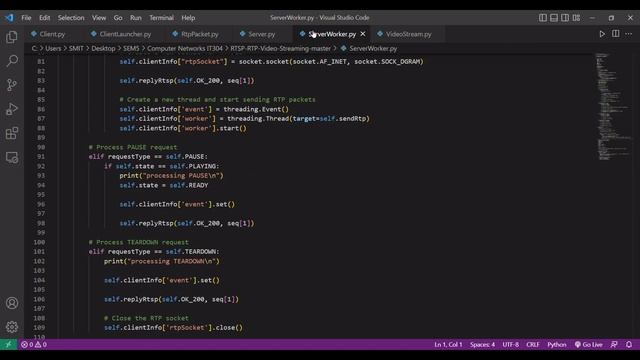Click Computer Networks IT304 breadcrumb
Image resolution: width=640 pixels, height=360 pixels.
coord(185,49)
